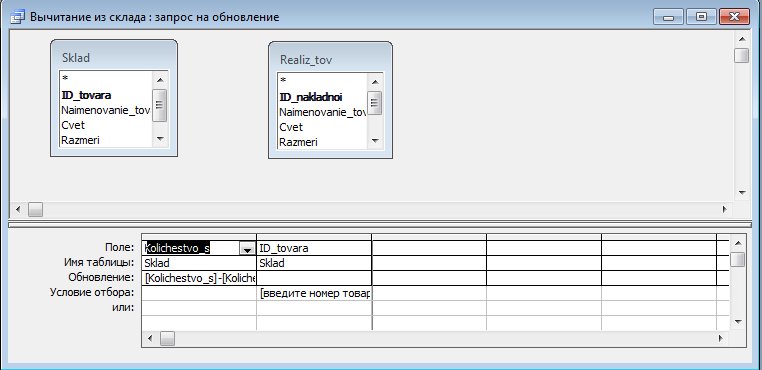Click the table pane vertical scroll down arrow
The image size is (762, 370).
pyautogui.click(x=742, y=193)
